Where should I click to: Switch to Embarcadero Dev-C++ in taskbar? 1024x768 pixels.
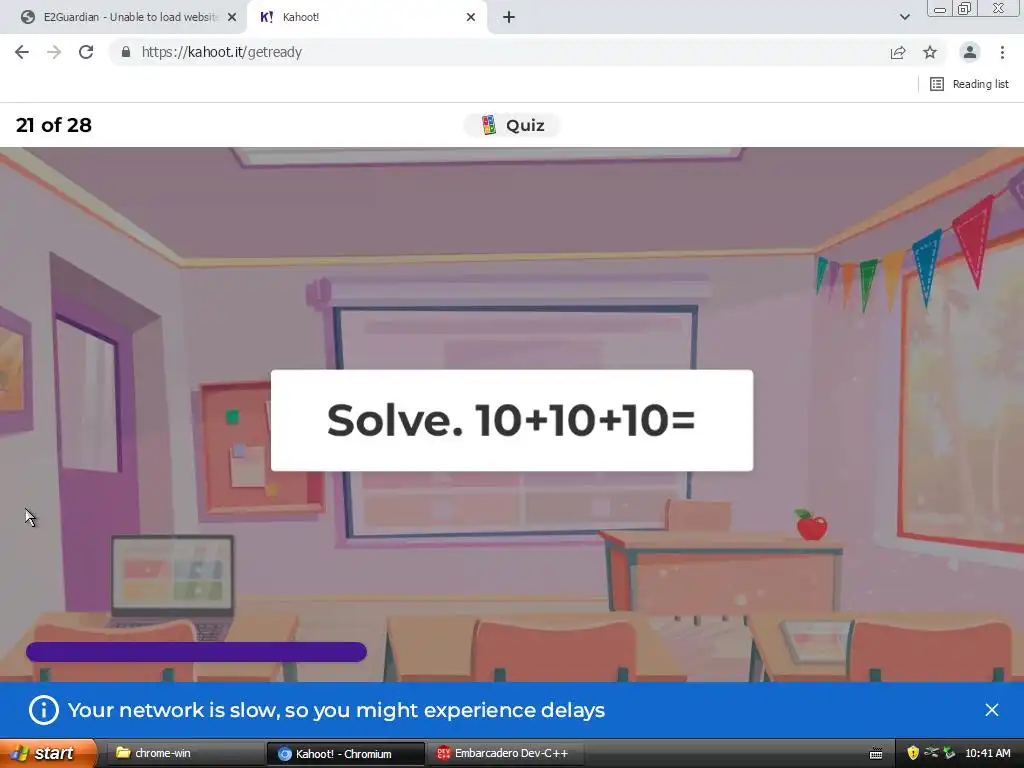tap(507, 753)
